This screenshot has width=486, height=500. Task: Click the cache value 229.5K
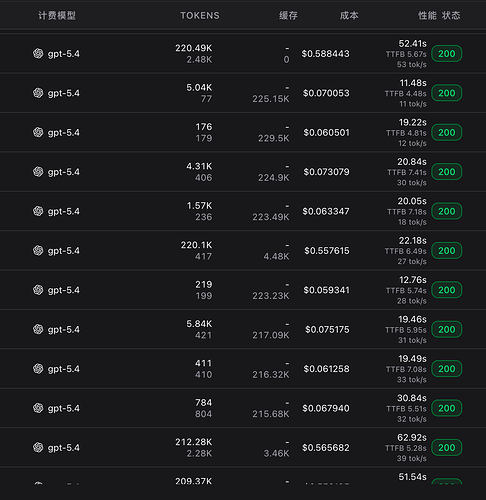coord(274,138)
